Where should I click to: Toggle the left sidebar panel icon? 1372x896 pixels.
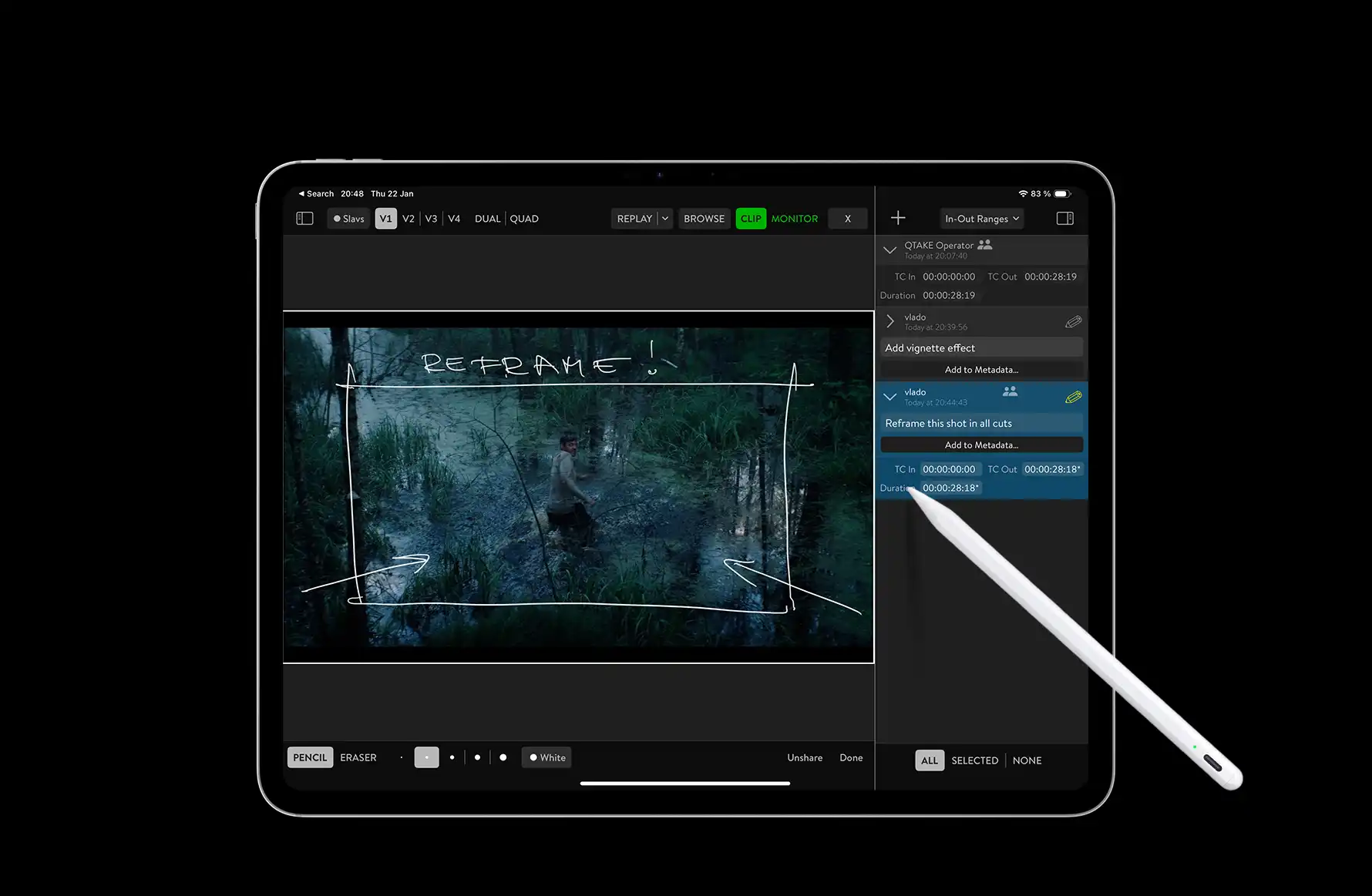[304, 219]
